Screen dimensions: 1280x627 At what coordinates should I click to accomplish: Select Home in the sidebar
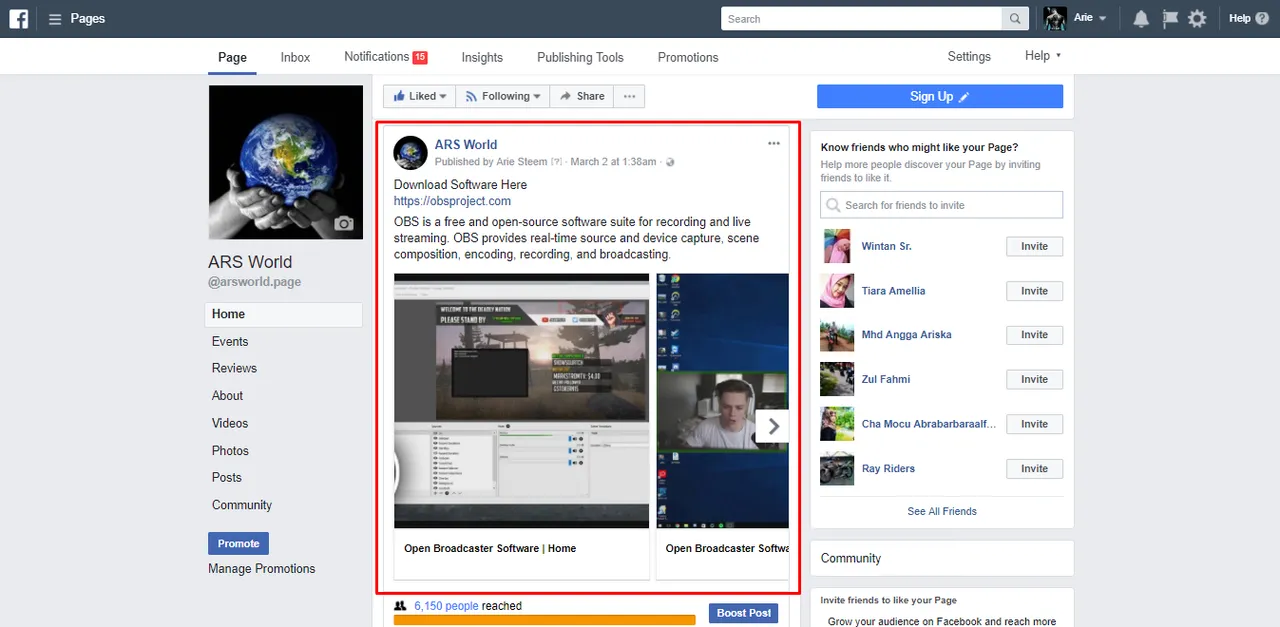[x=285, y=314]
